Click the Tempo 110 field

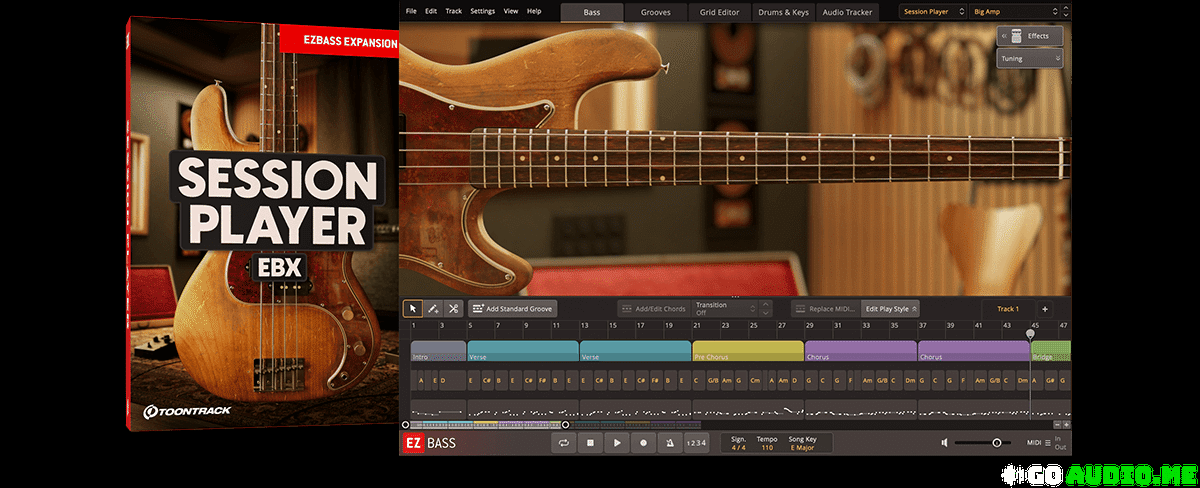(767, 442)
